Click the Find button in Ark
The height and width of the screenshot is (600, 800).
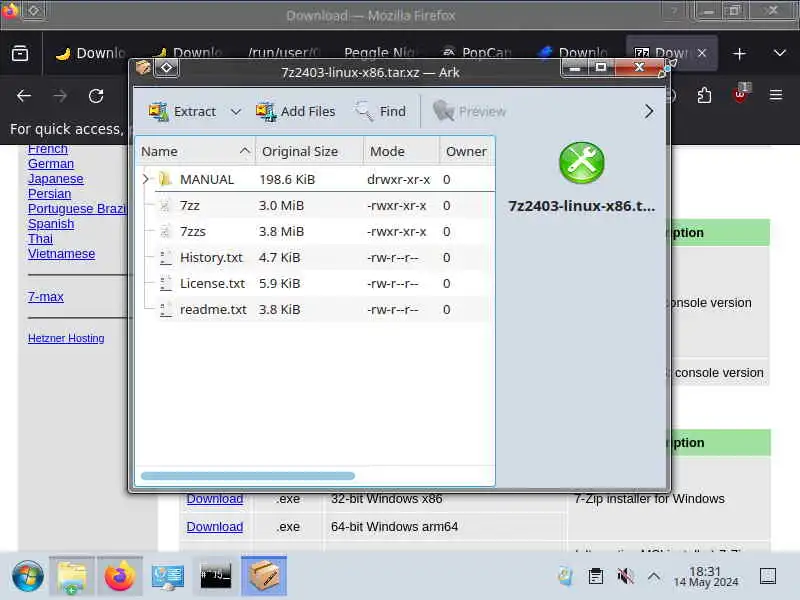[x=381, y=111]
